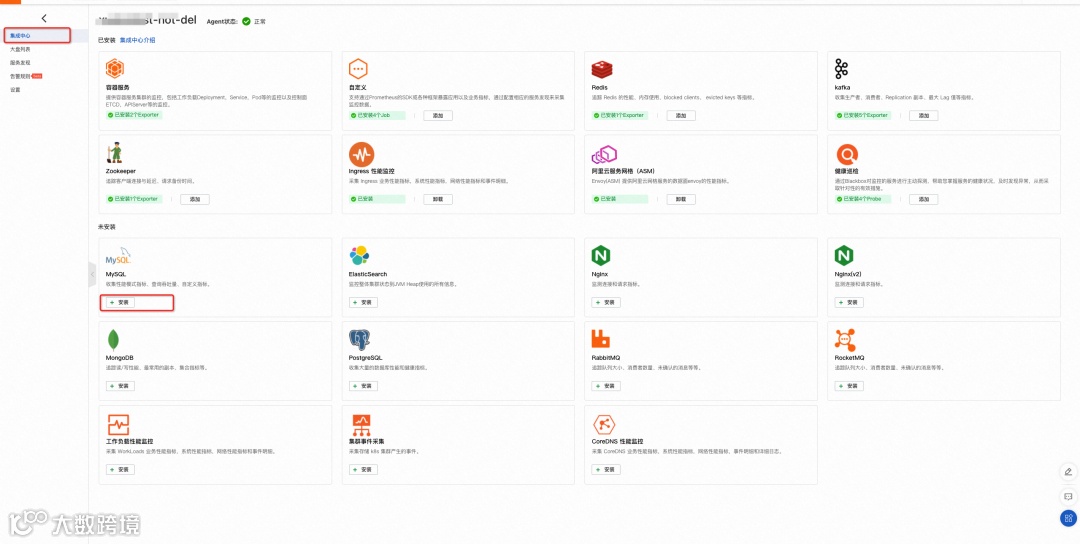
Task: Install the MySQL integration
Action: point(121,302)
